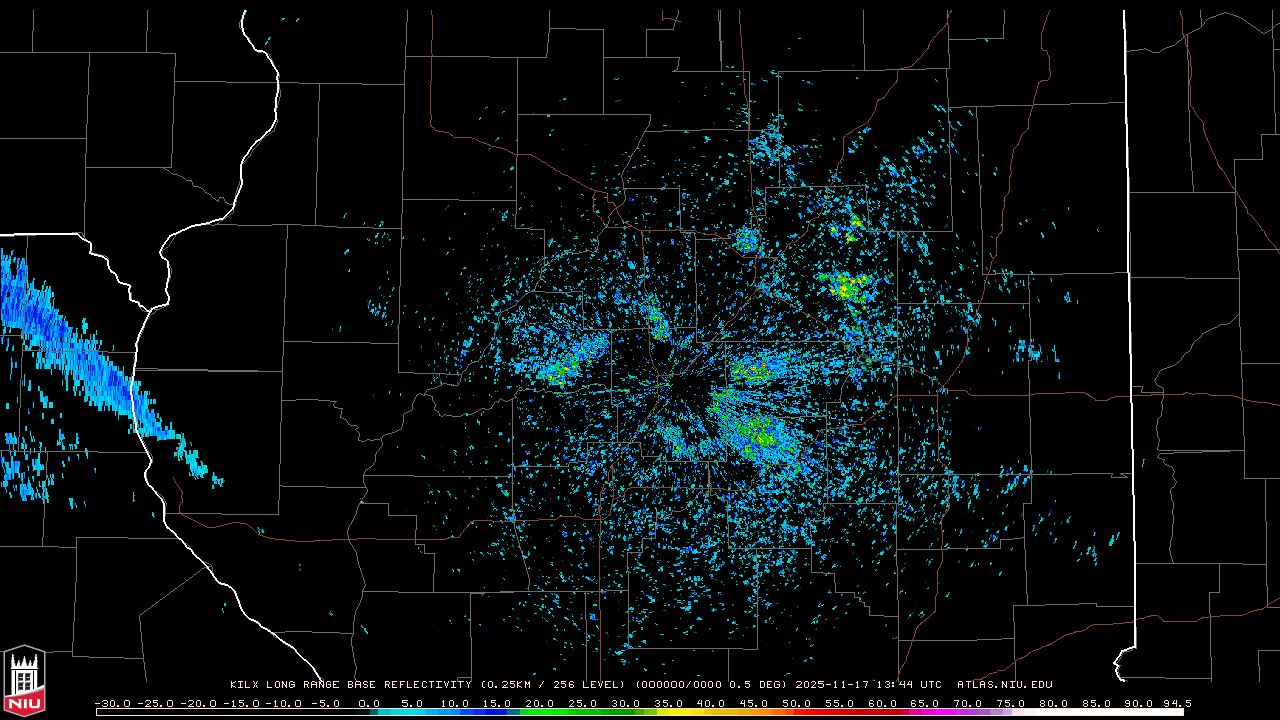Image resolution: width=1280 pixels, height=720 pixels.
Task: Click the 50.0 value on the color scale
Action: 796,703
